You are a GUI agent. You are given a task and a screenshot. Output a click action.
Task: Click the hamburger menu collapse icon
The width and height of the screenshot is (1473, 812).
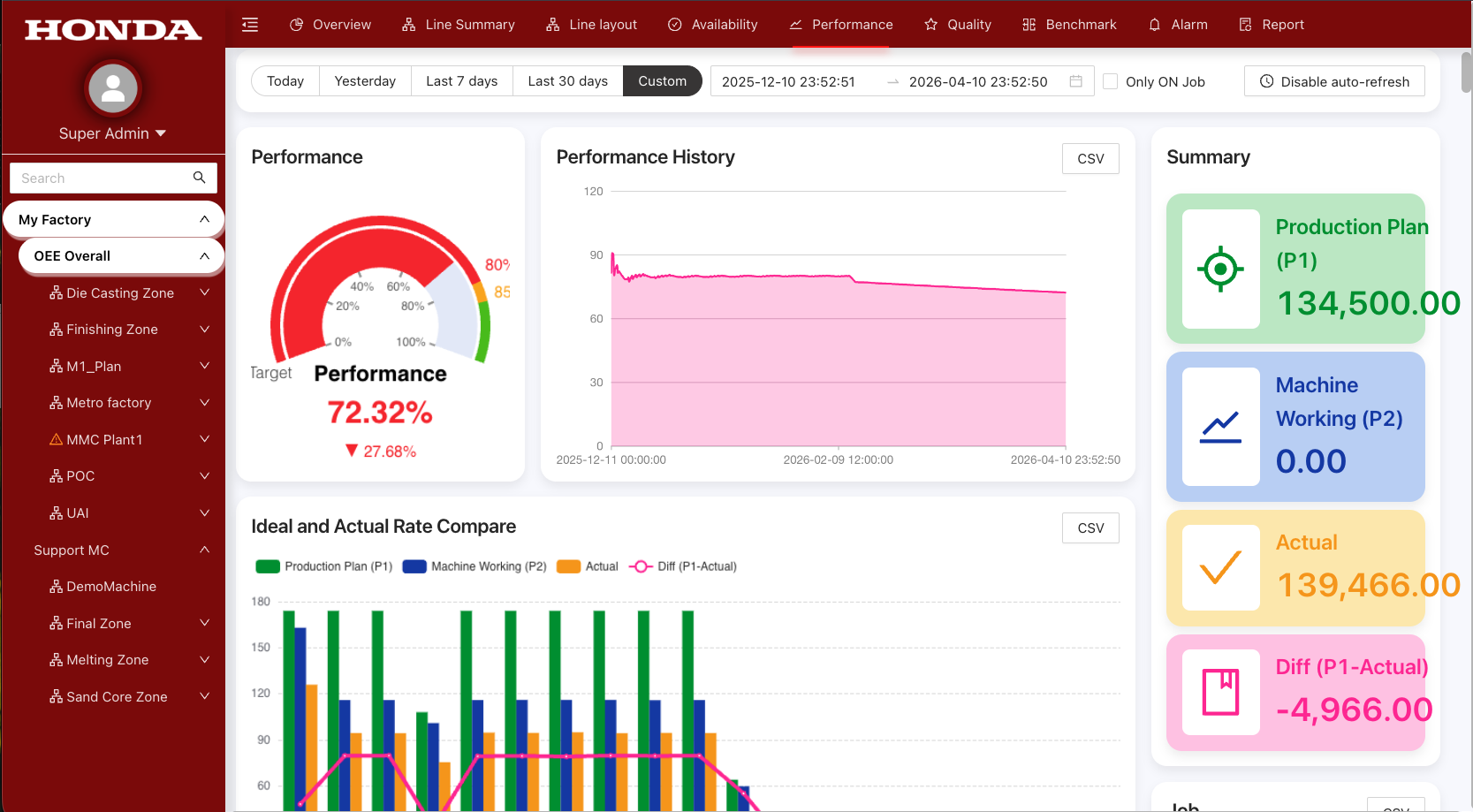[x=250, y=25]
